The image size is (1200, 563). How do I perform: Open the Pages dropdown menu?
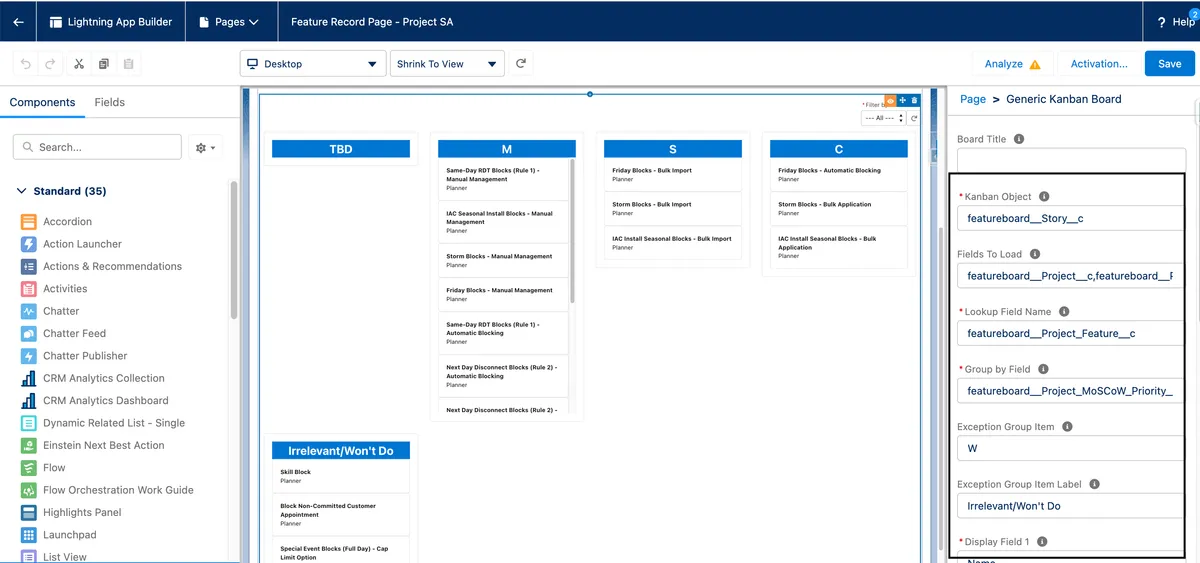(229, 22)
